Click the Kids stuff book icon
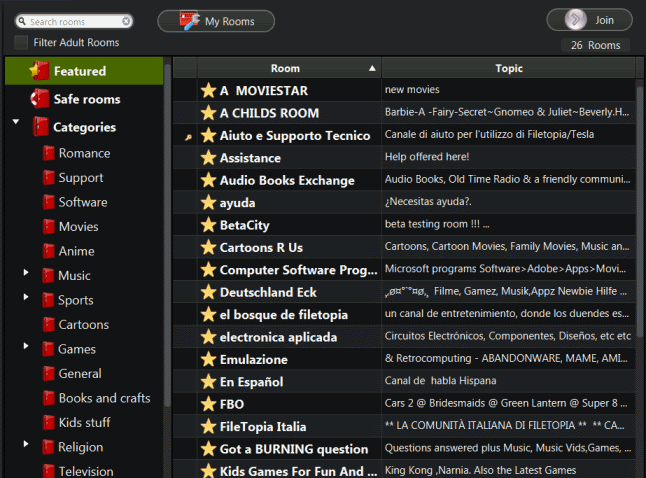Viewport: 646px width, 478px height. click(49, 422)
